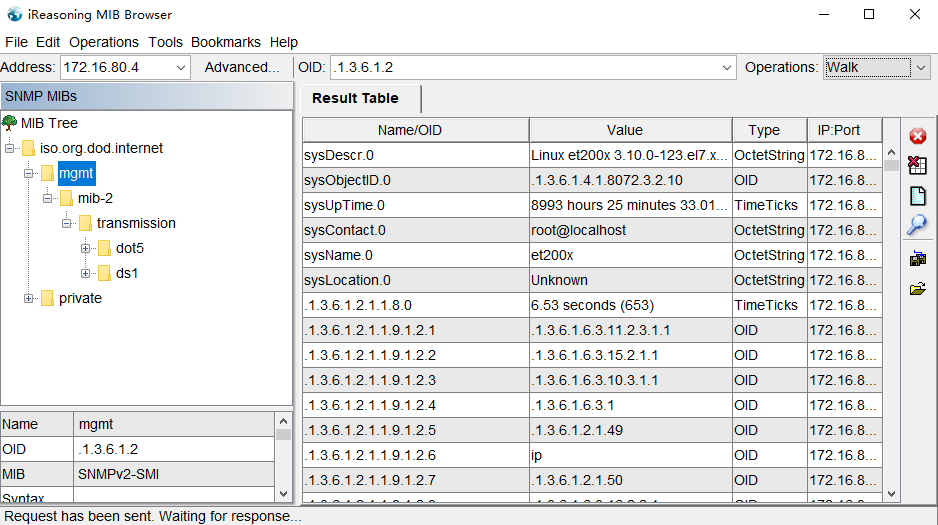This screenshot has height=525, width=938.
Task: Click the save results disk icon
Action: [918, 259]
